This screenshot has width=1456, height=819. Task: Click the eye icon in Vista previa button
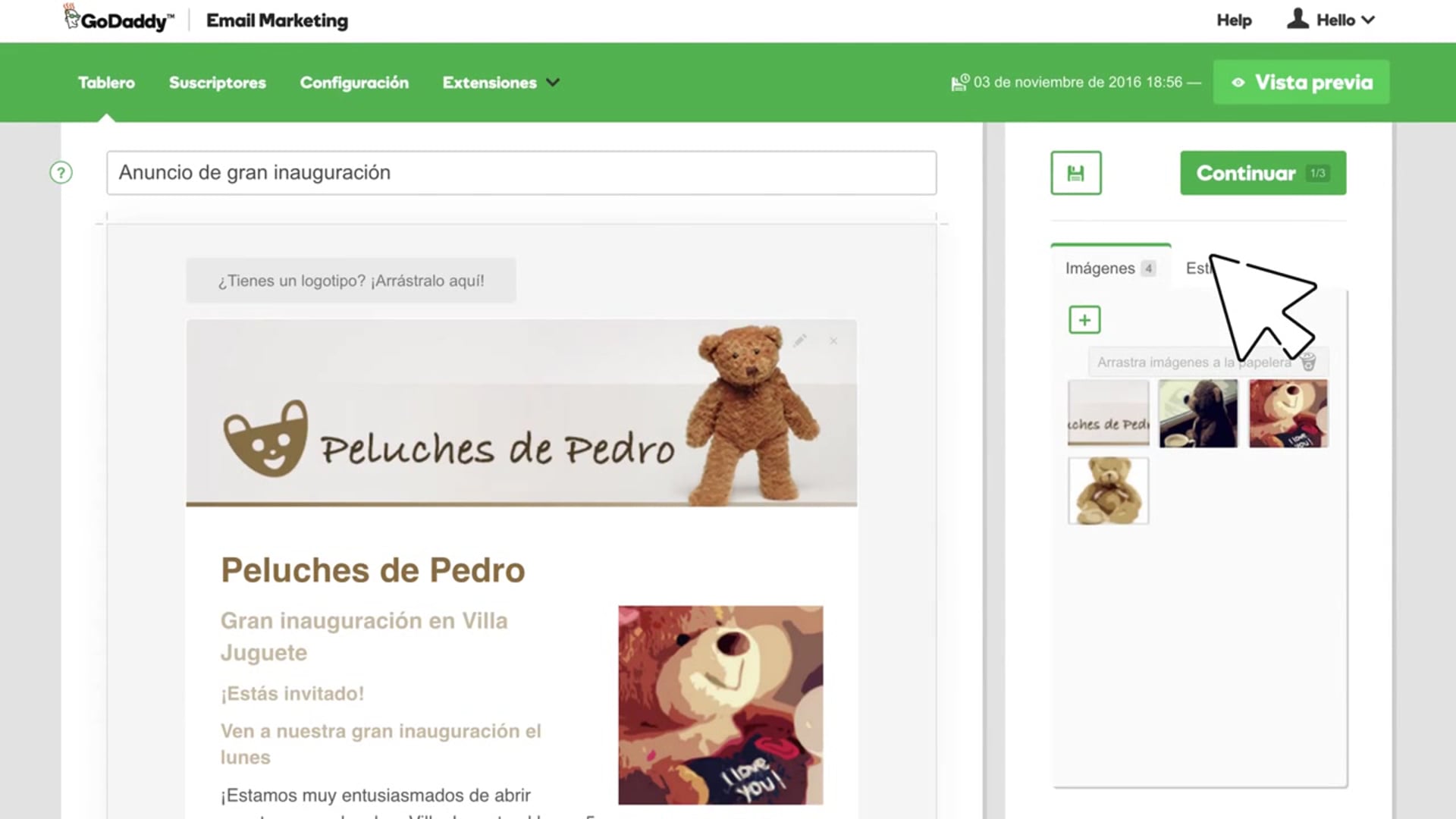coord(1239,83)
